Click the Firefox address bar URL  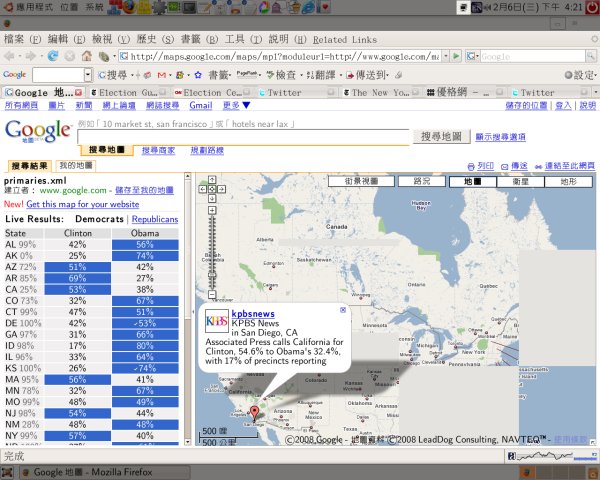tap(285, 57)
